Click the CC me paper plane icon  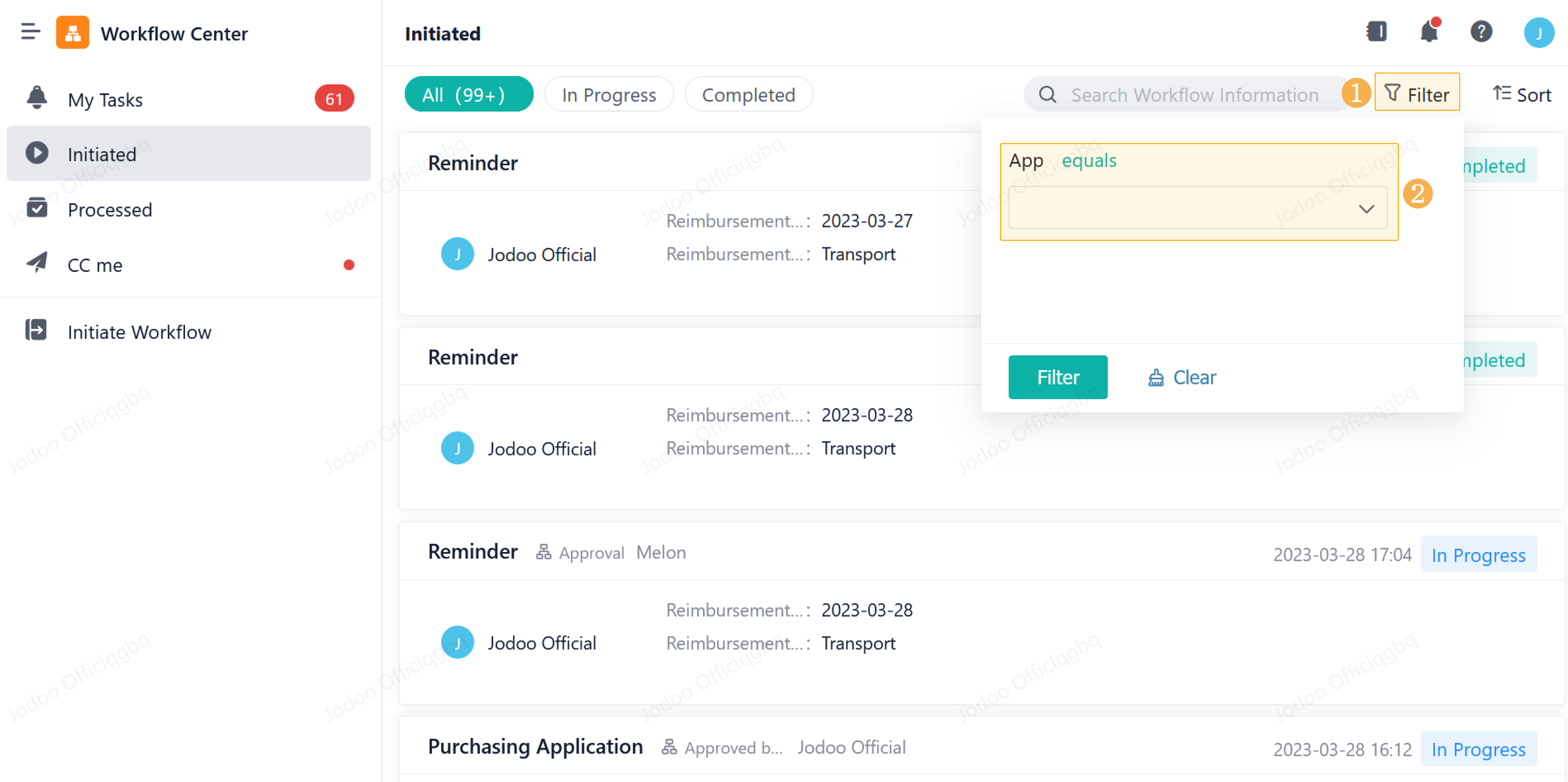(x=37, y=262)
